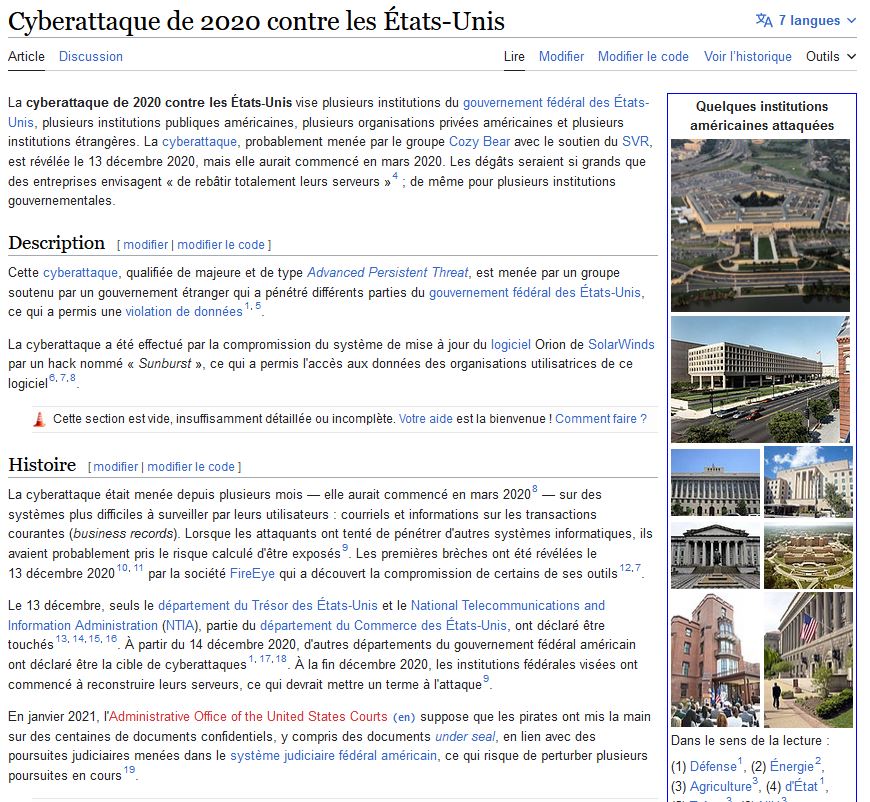Select the Modifier le code tab
This screenshot has height=802, width=870.
coord(643,56)
